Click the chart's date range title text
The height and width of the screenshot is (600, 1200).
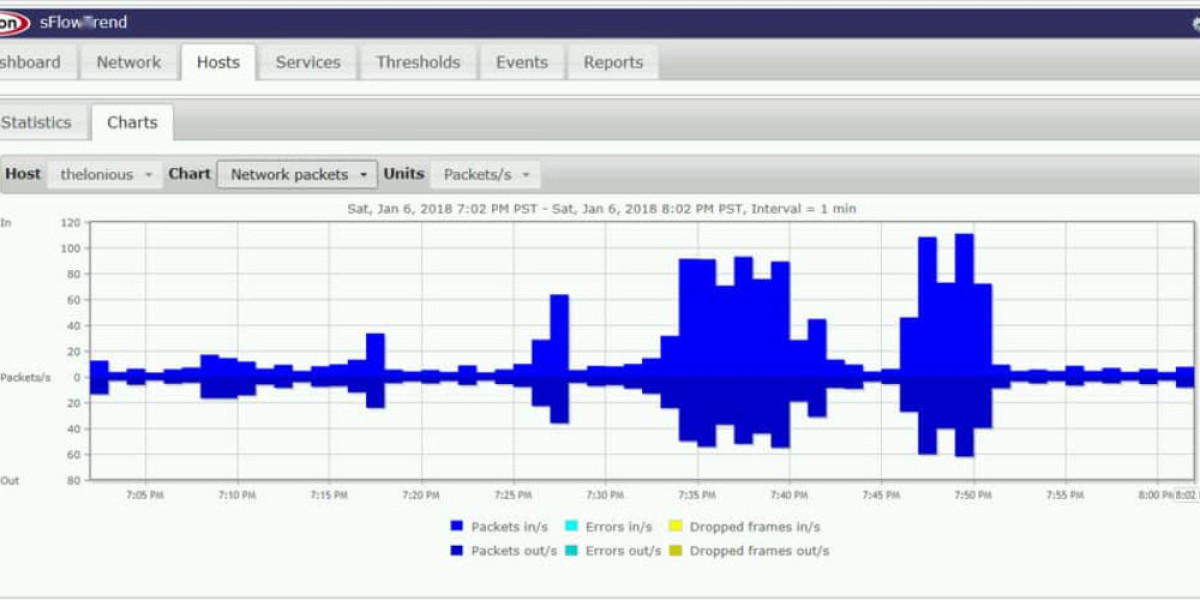click(600, 209)
